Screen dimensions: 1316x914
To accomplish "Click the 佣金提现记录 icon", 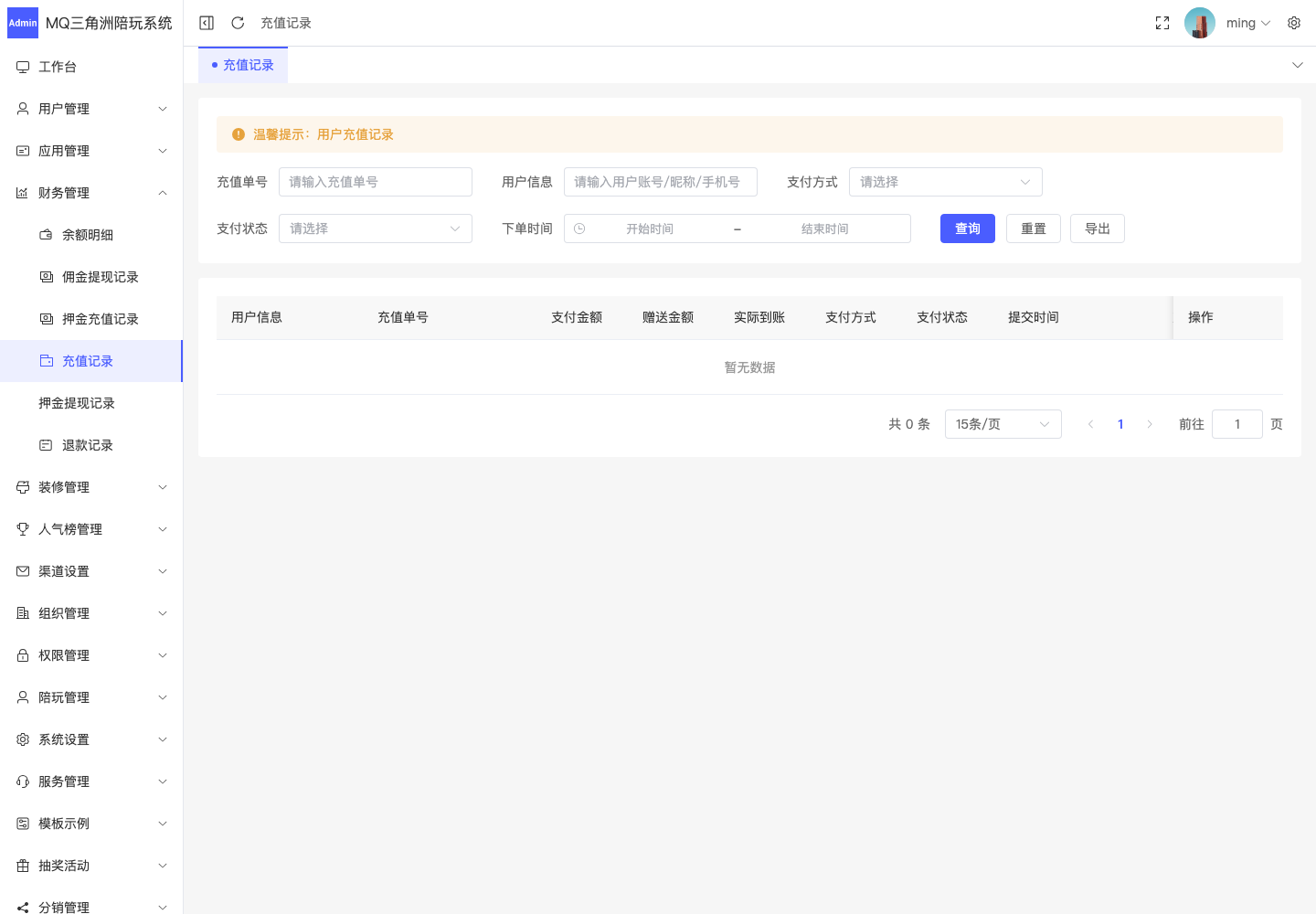I will 47,277.
